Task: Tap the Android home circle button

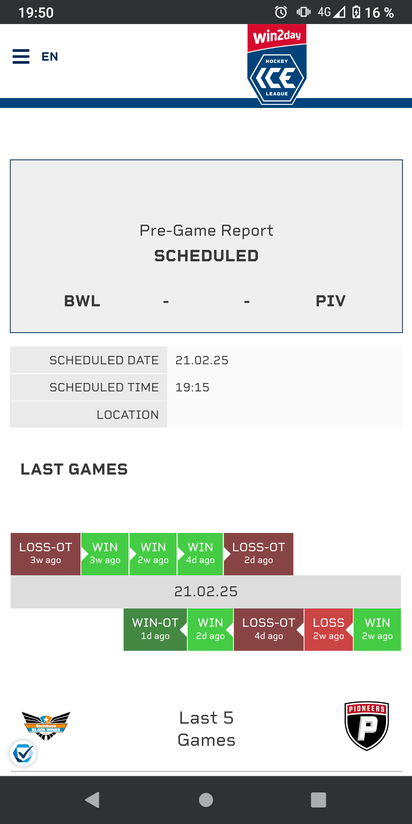Action: click(x=206, y=800)
